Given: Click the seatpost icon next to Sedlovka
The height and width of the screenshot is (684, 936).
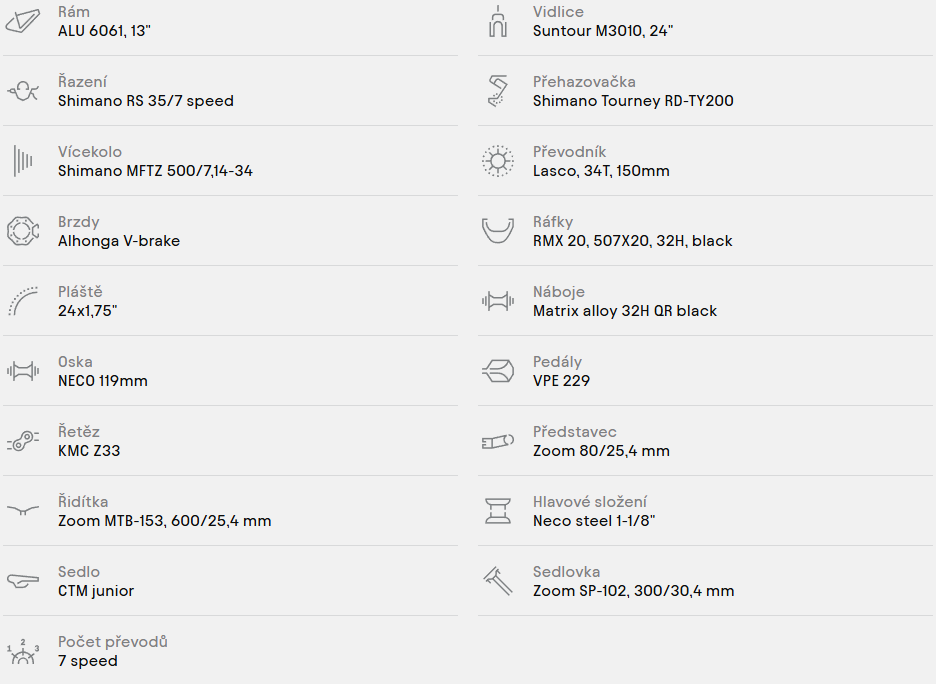Looking at the screenshot, I should pos(498,581).
